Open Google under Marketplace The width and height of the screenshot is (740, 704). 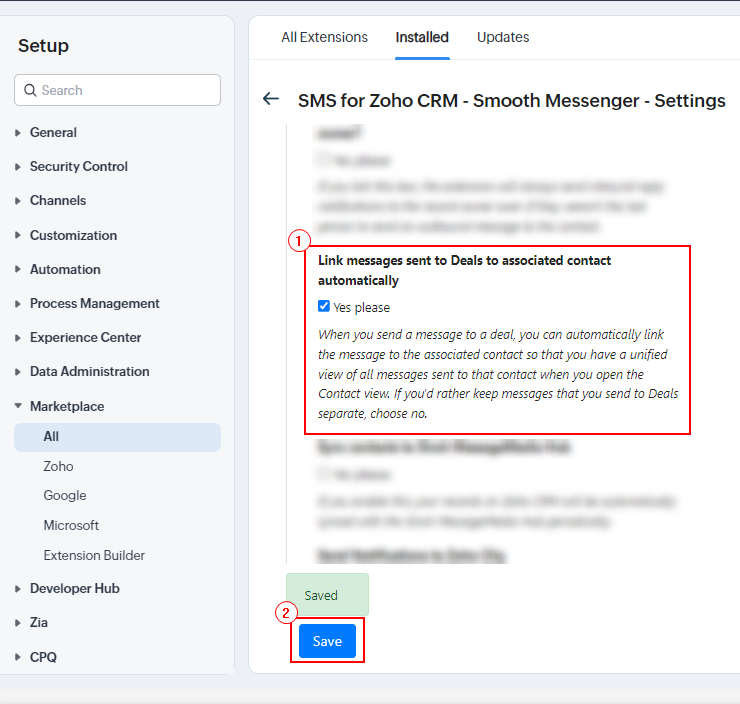coord(65,495)
